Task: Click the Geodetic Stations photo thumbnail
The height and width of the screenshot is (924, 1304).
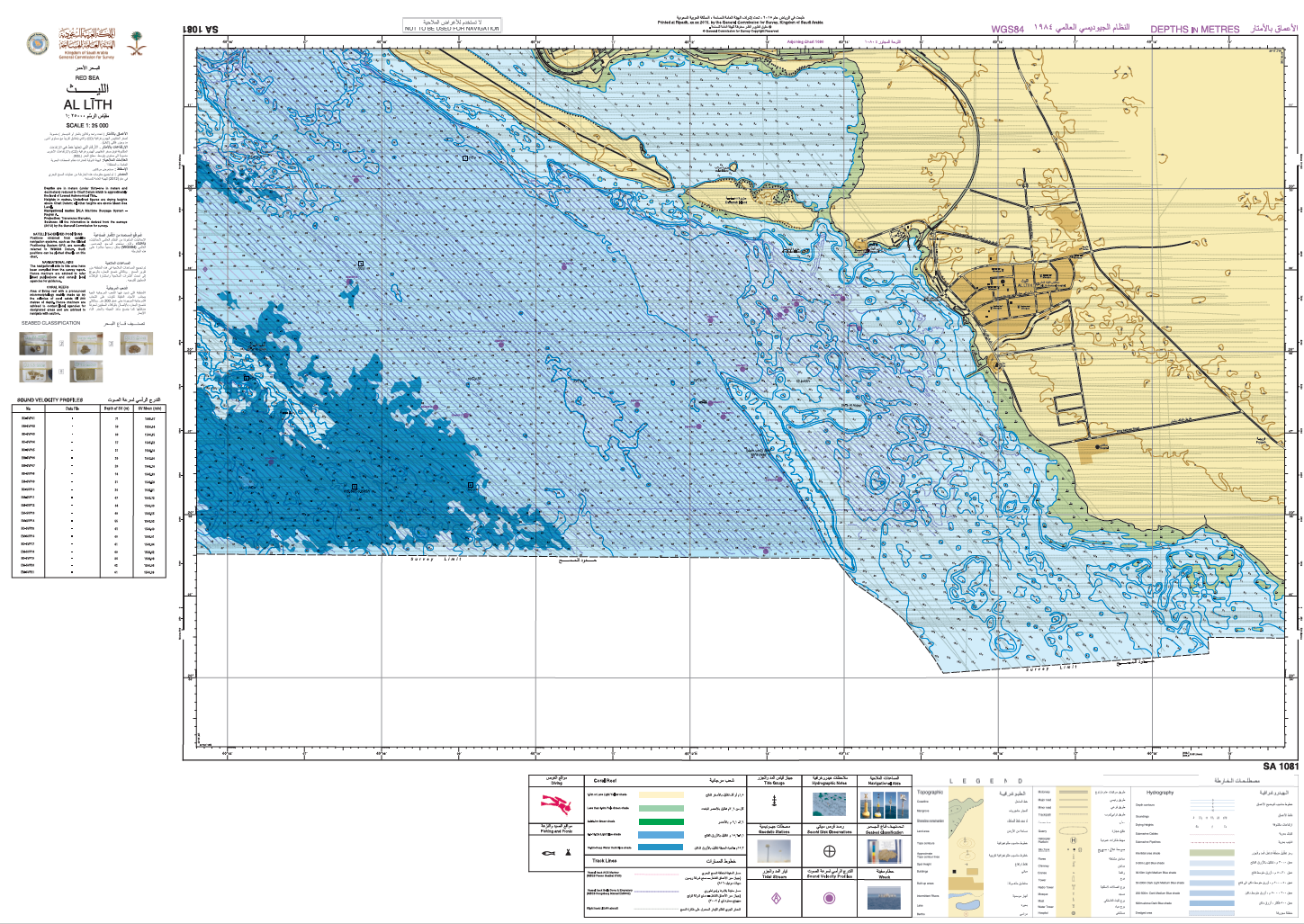Action: (775, 851)
